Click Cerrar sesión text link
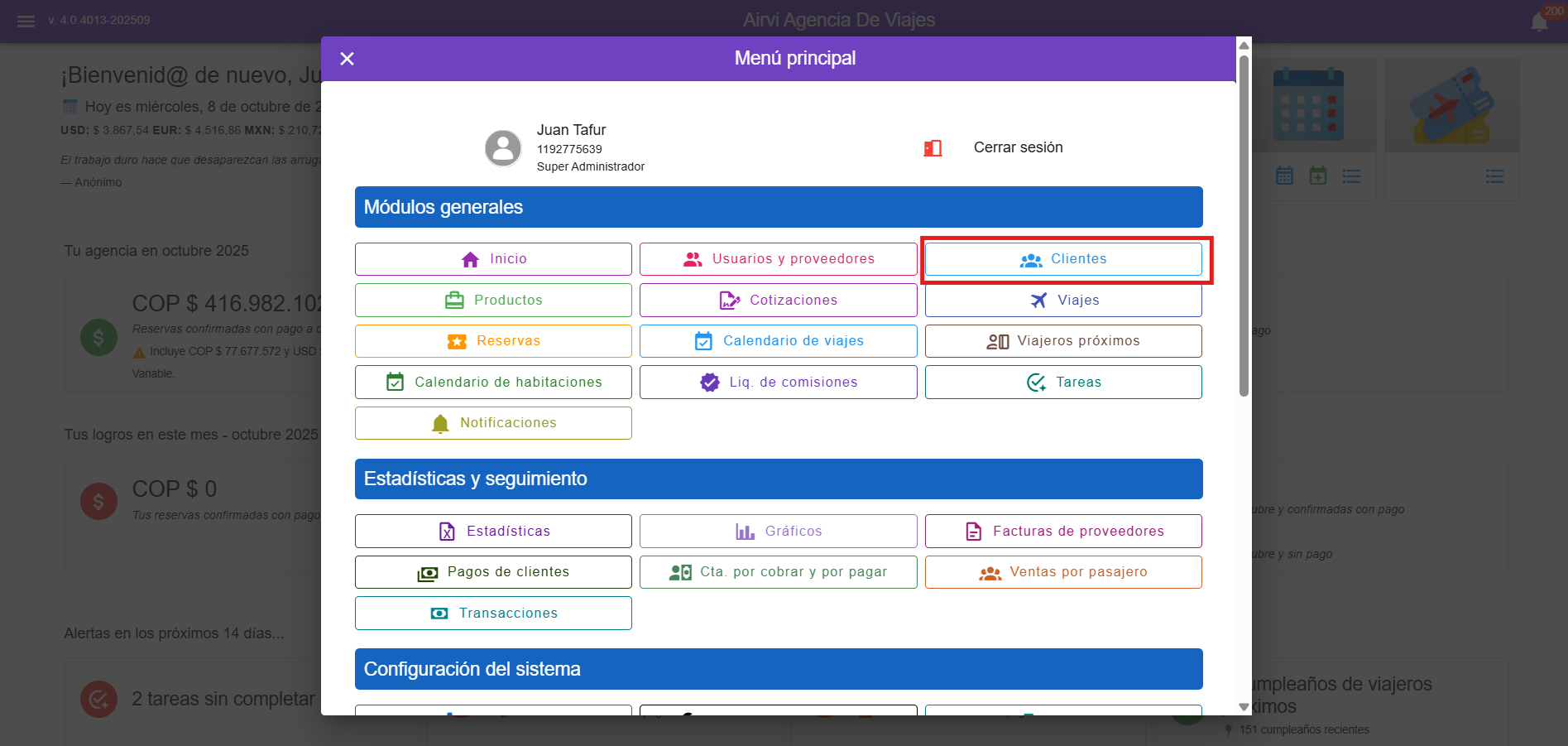This screenshot has height=746, width=1568. tap(1018, 147)
